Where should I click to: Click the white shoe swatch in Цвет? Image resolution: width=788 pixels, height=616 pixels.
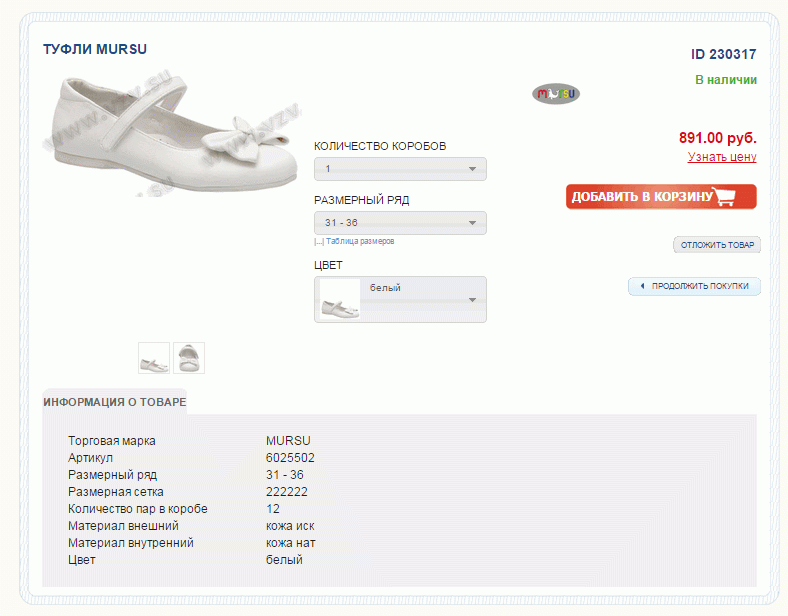(338, 300)
